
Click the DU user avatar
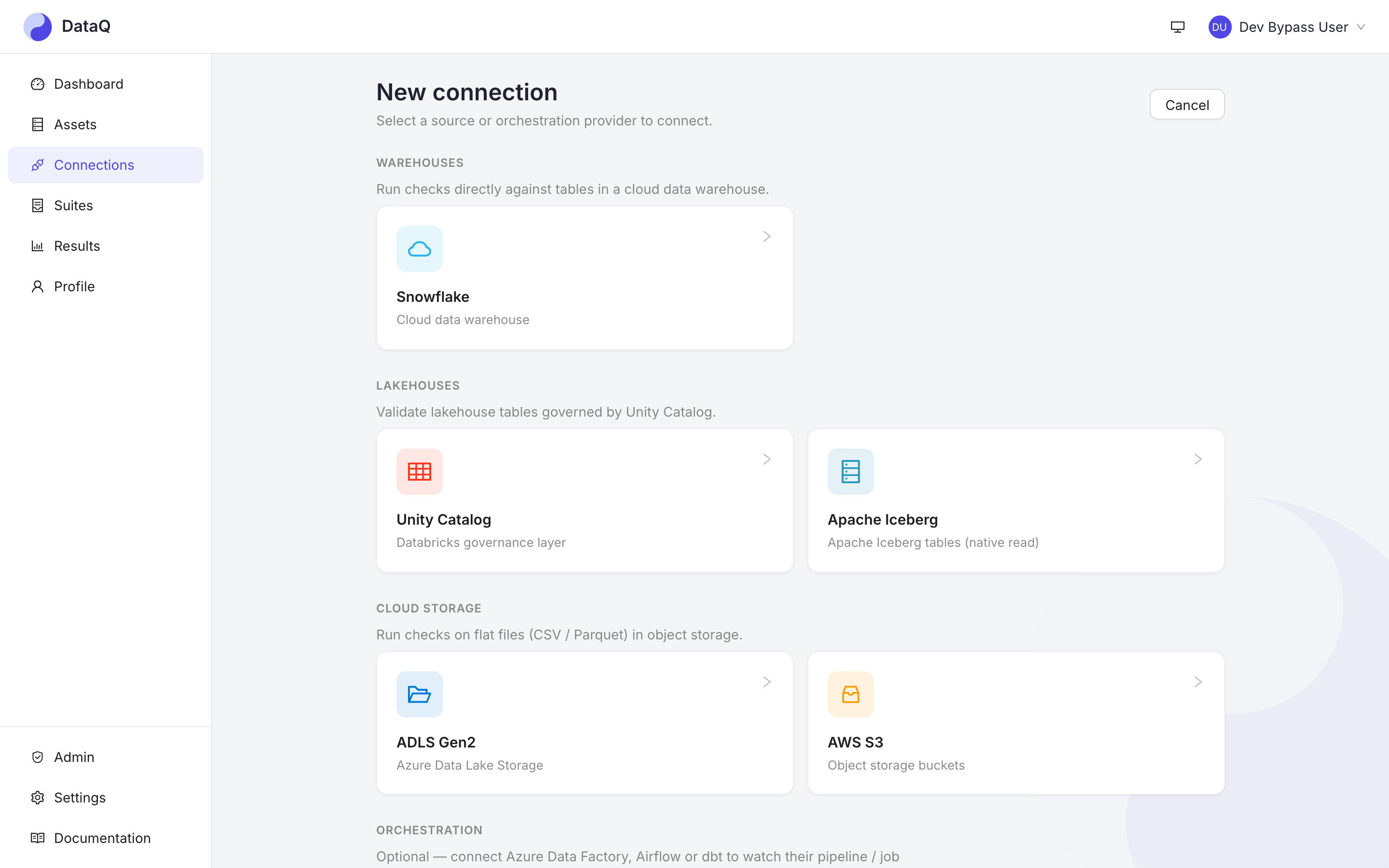pyautogui.click(x=1219, y=27)
